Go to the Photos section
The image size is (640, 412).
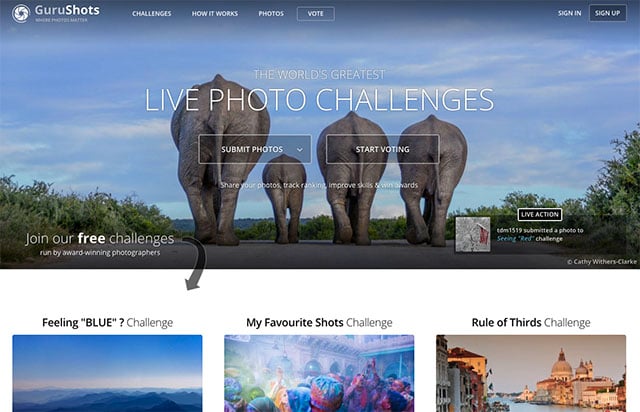pos(271,13)
